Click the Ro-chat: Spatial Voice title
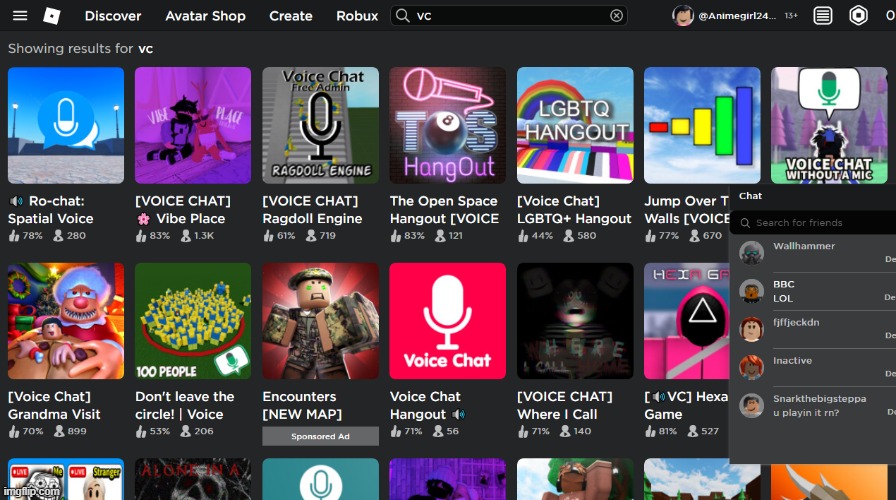The height and width of the screenshot is (500, 896). point(51,210)
